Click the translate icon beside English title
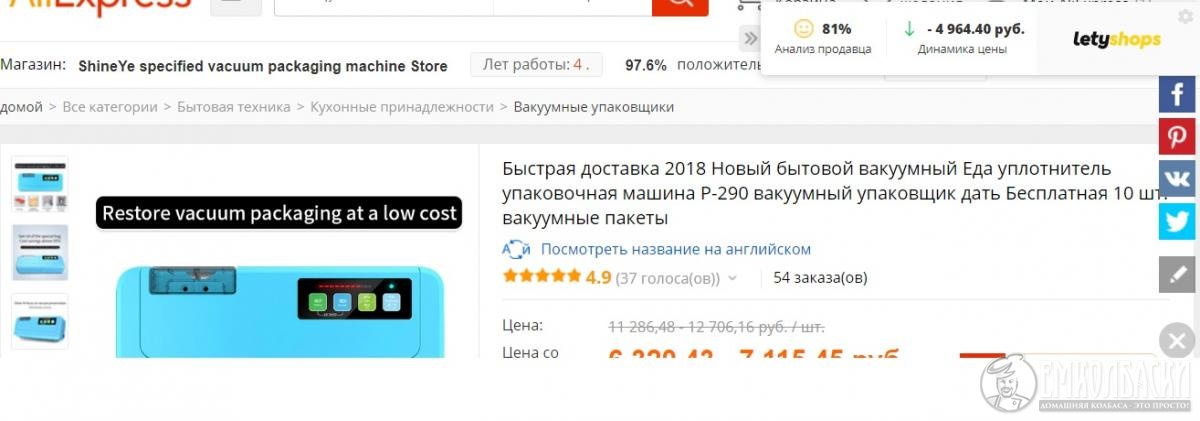The image size is (1200, 421). (x=516, y=249)
